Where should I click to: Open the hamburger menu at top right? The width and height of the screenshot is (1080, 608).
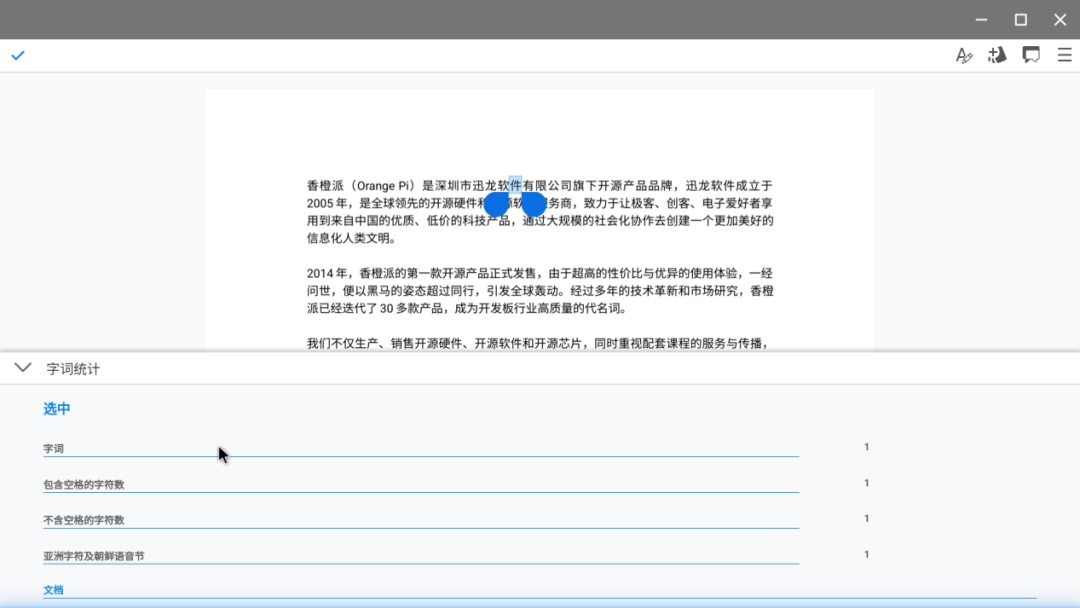(x=1063, y=55)
